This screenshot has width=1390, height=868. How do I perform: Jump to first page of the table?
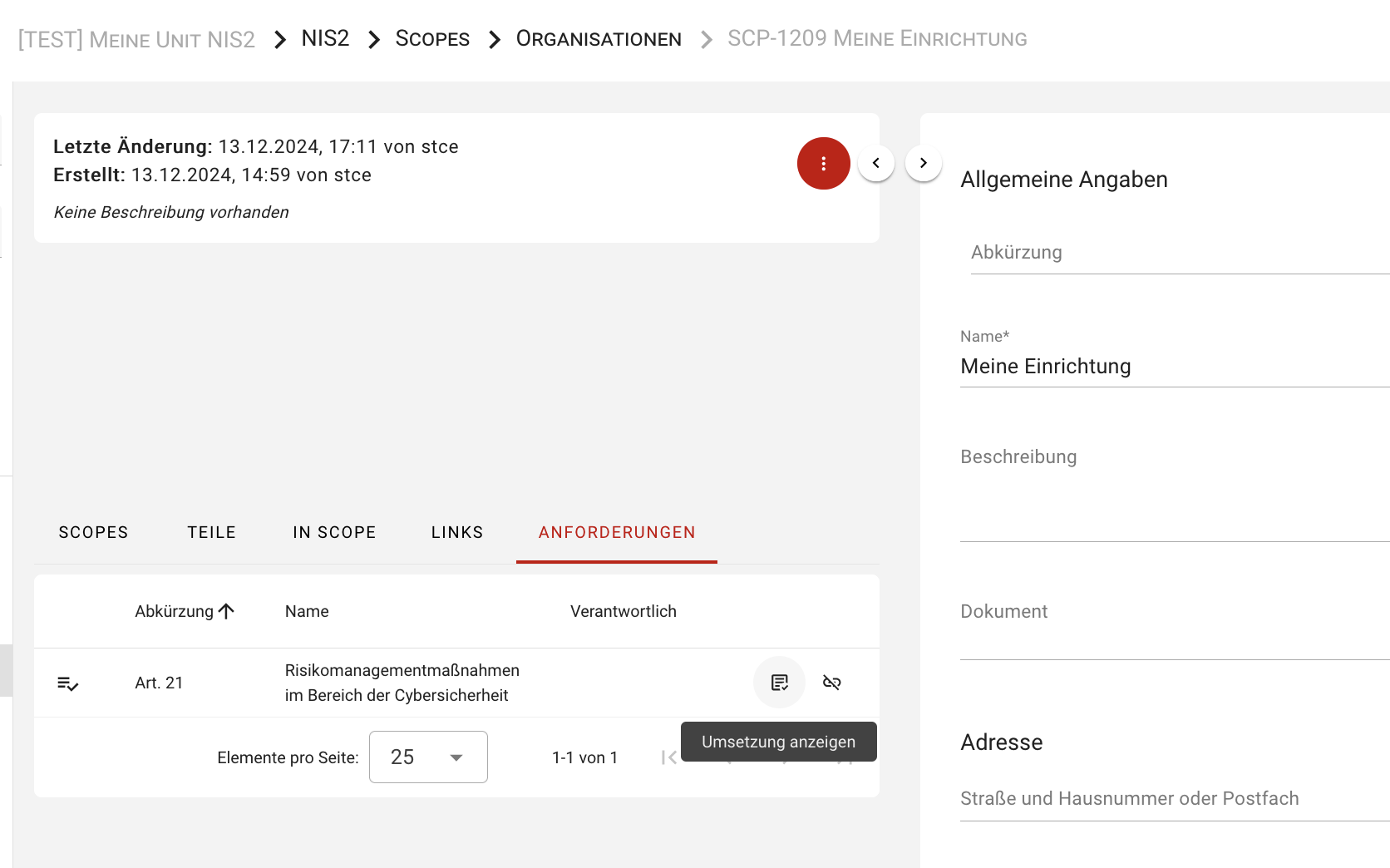coord(668,757)
